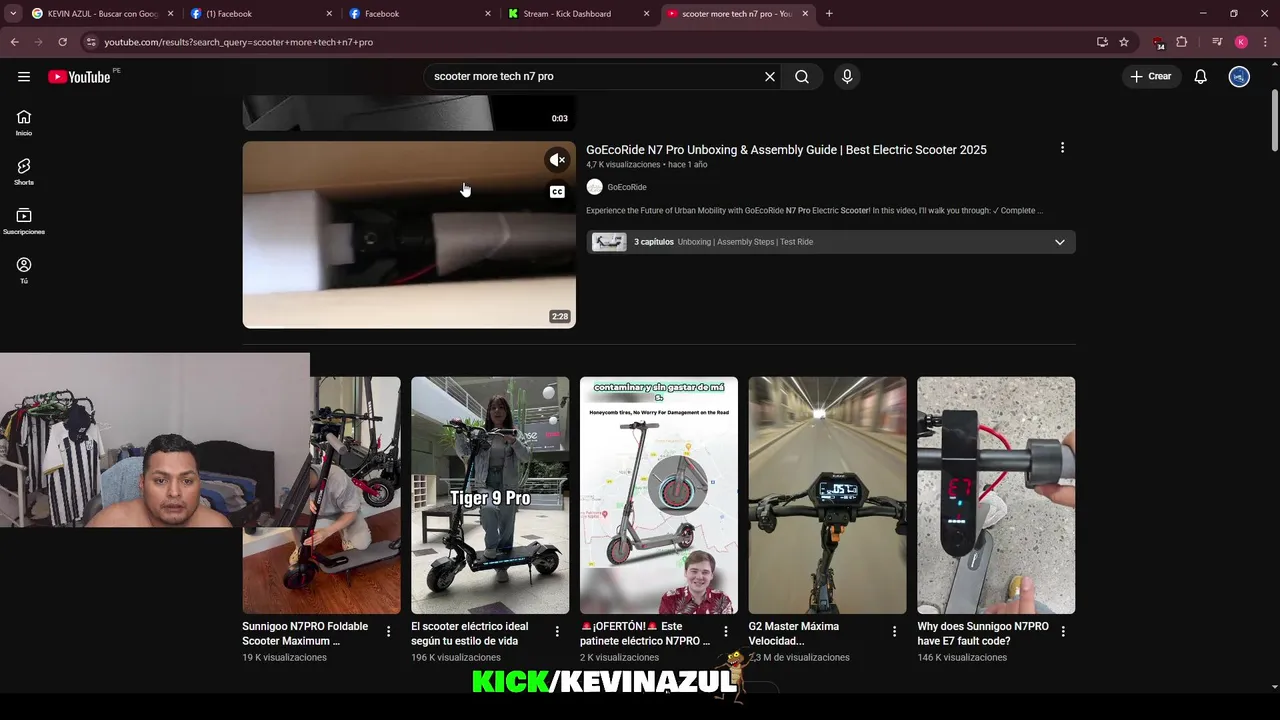Open the YouTube hamburger guide menu
The image size is (1280, 720).
coord(24,77)
